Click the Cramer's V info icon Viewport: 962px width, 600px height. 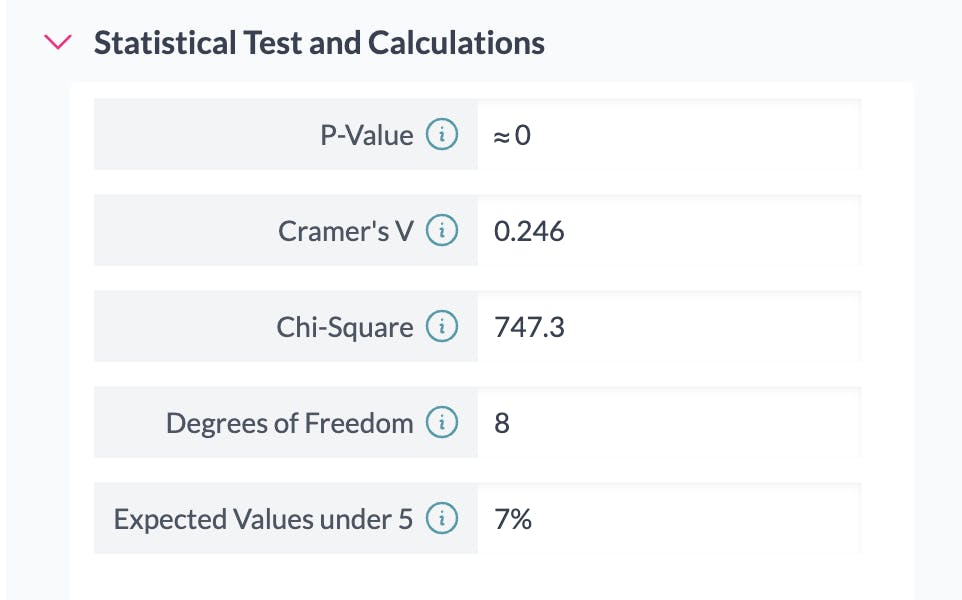442,231
